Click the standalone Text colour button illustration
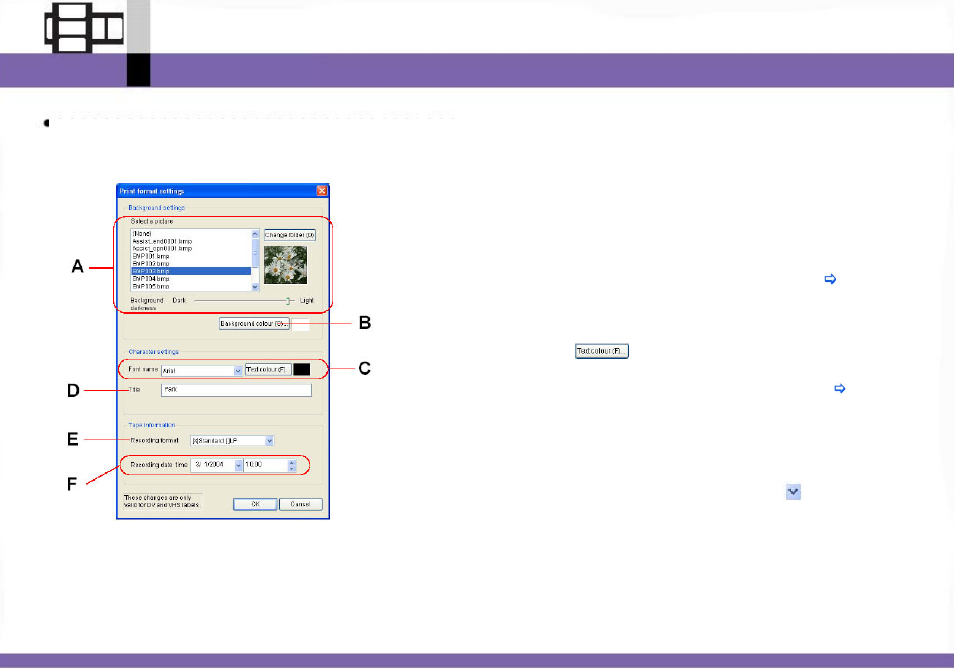954x669 pixels. [602, 351]
